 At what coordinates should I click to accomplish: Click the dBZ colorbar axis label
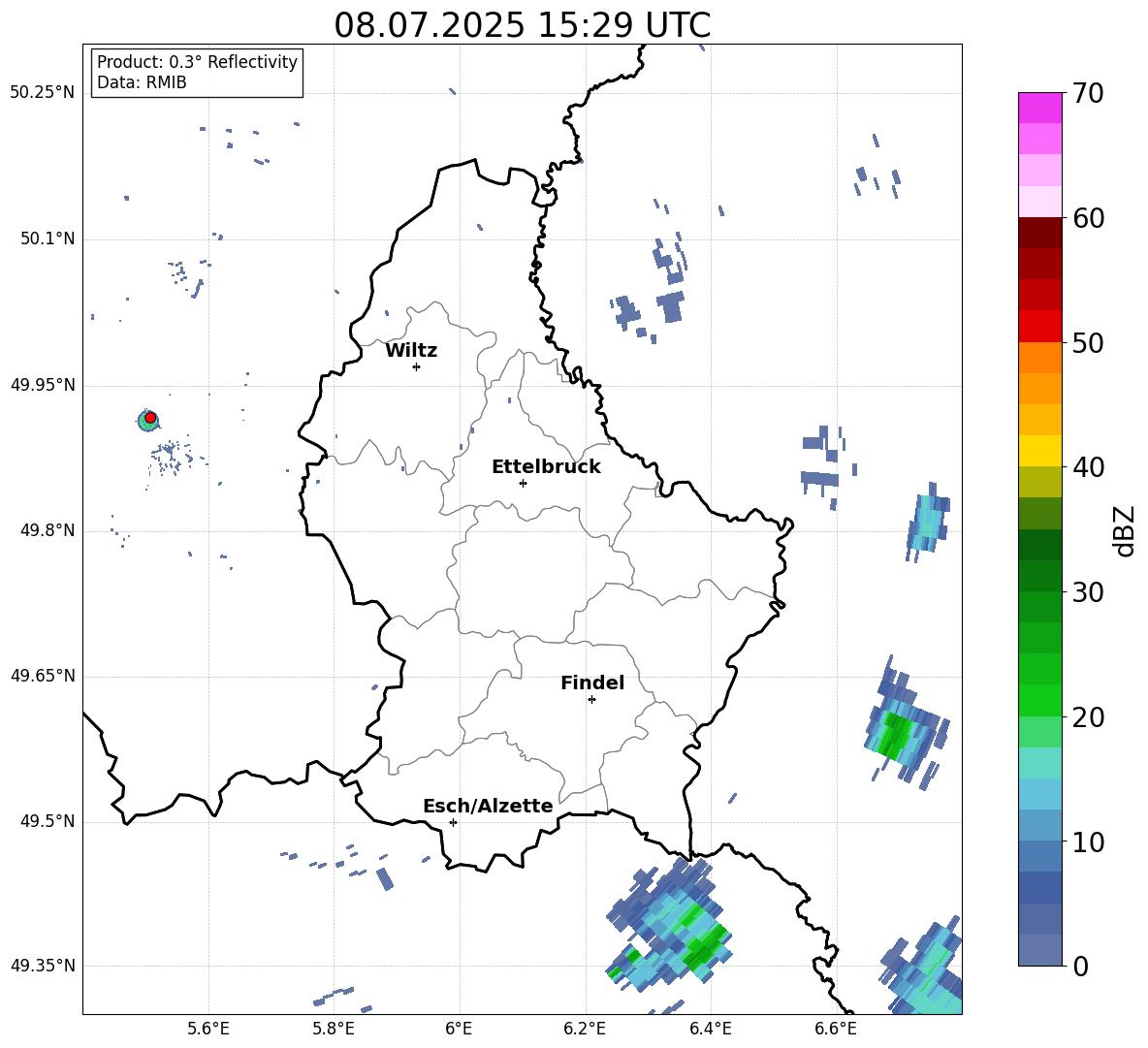[x=1126, y=530]
